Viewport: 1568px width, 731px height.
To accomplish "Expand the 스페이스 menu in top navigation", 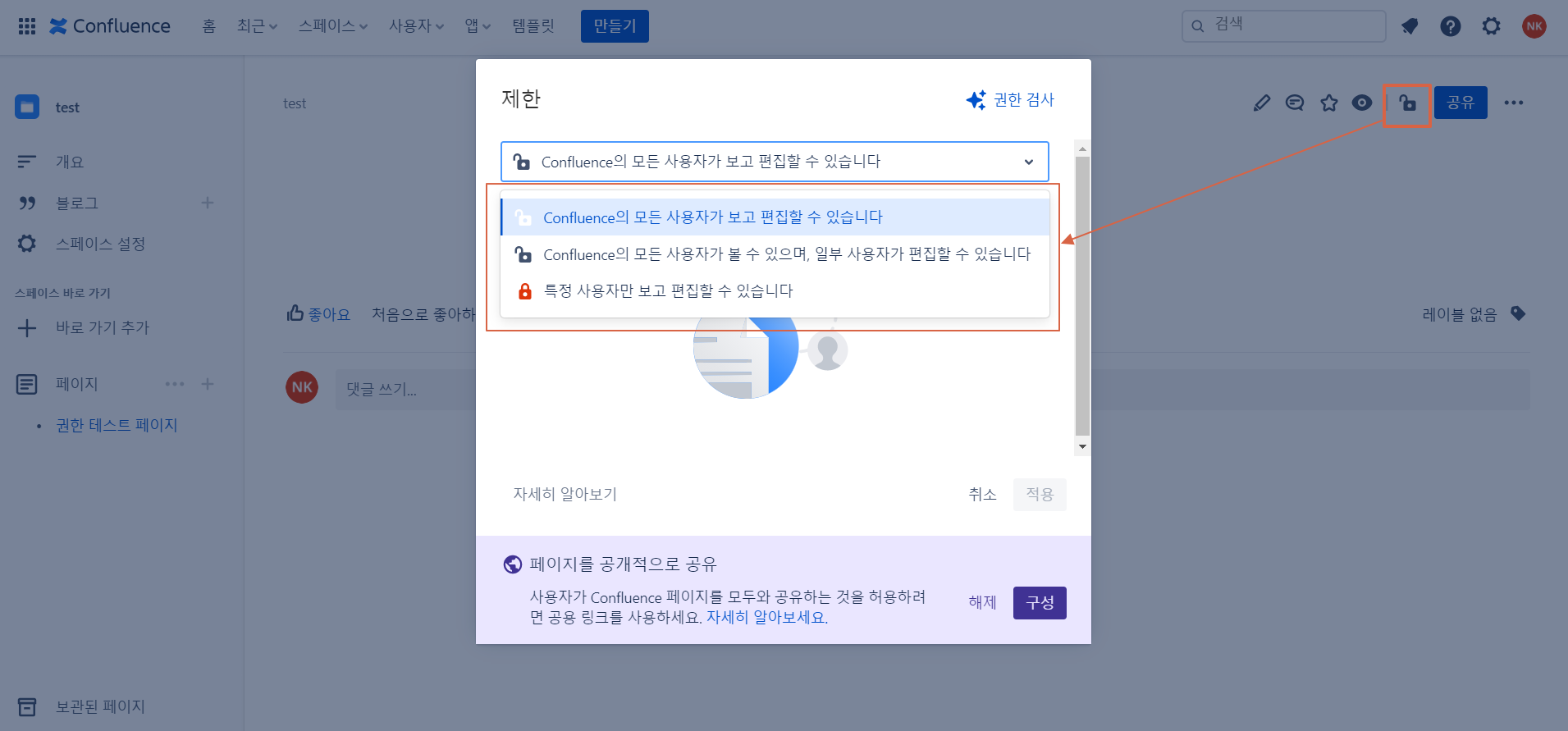I will pos(332,26).
